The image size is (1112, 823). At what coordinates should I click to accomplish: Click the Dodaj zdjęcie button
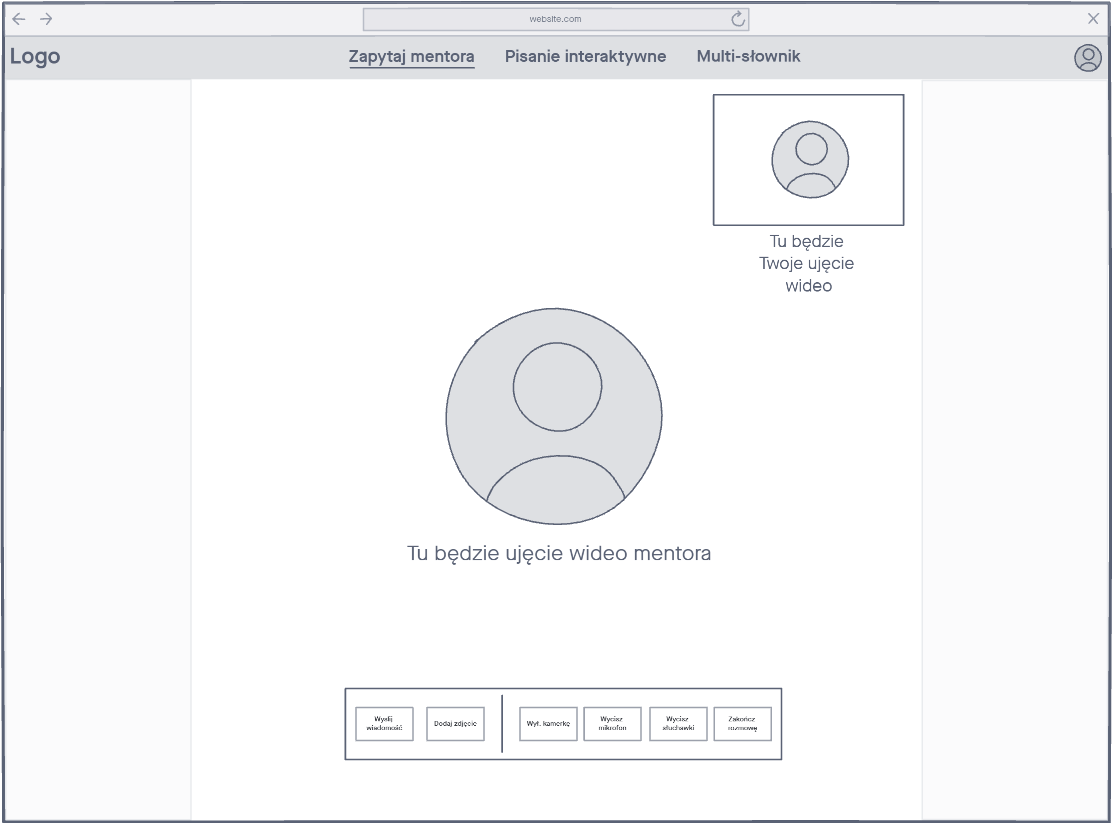[x=455, y=724]
